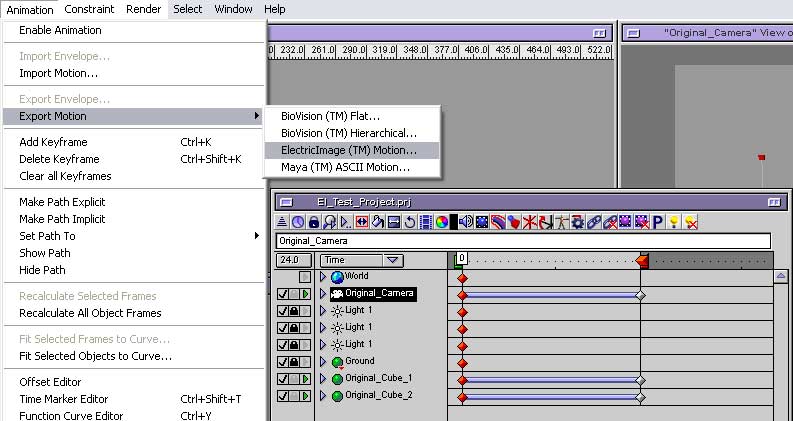Click the blue letter P toolbar icon

click(x=658, y=221)
